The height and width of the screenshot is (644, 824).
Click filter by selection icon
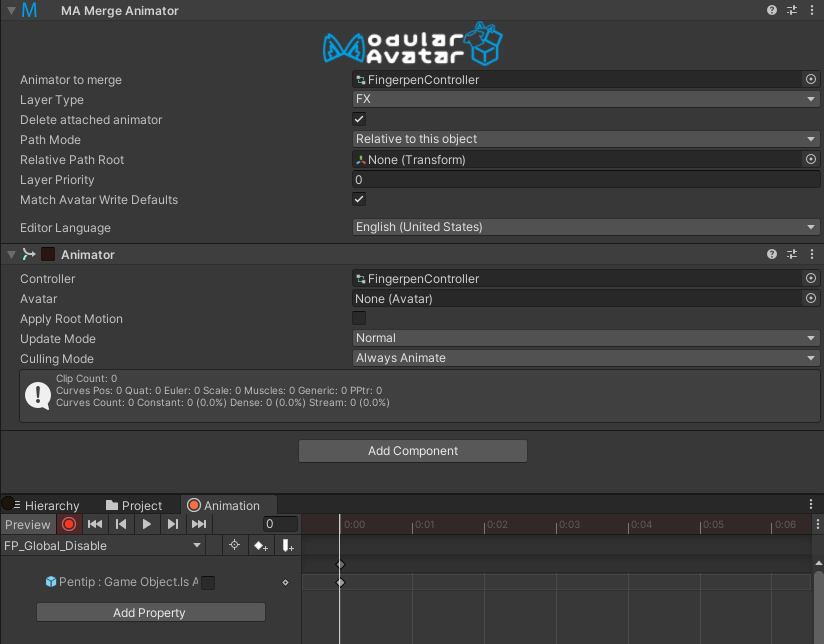[234, 545]
